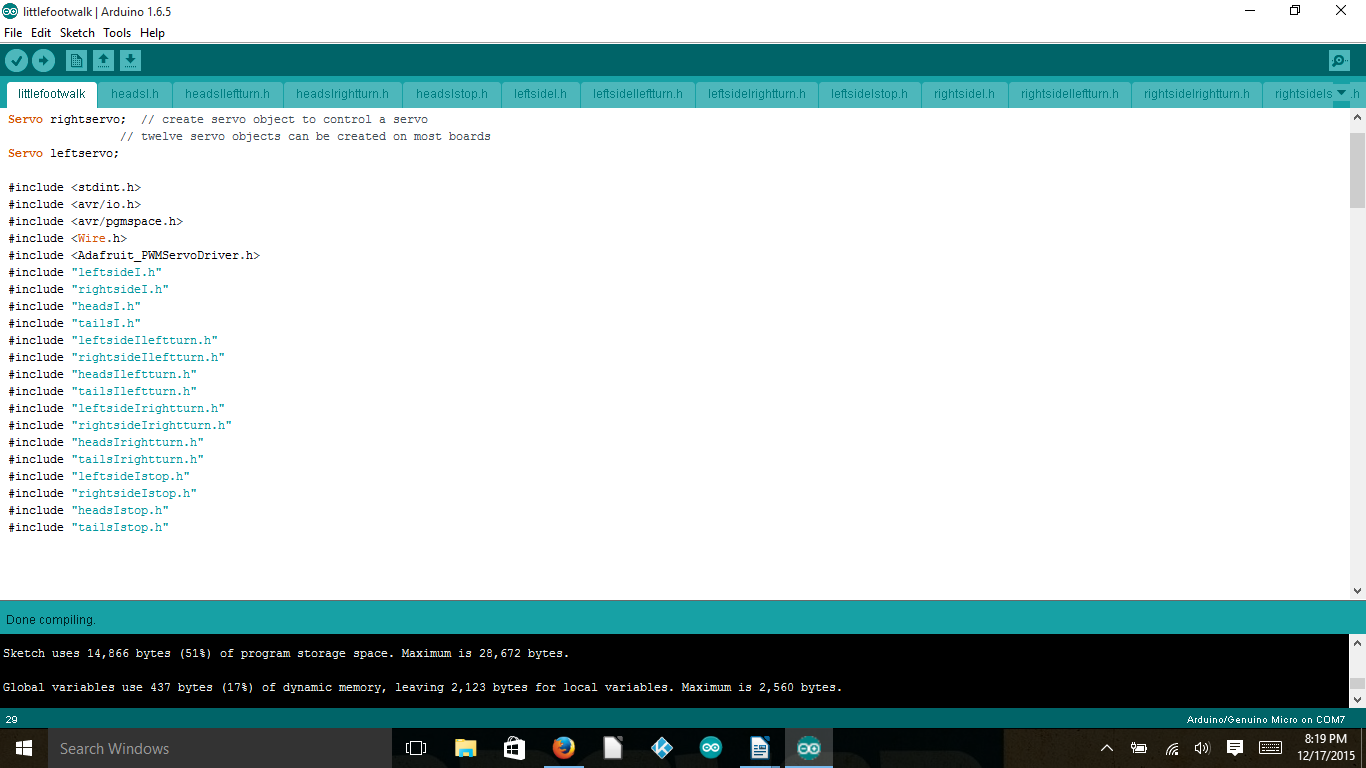Switch to the headsIleftturn.h tab

click(227, 94)
